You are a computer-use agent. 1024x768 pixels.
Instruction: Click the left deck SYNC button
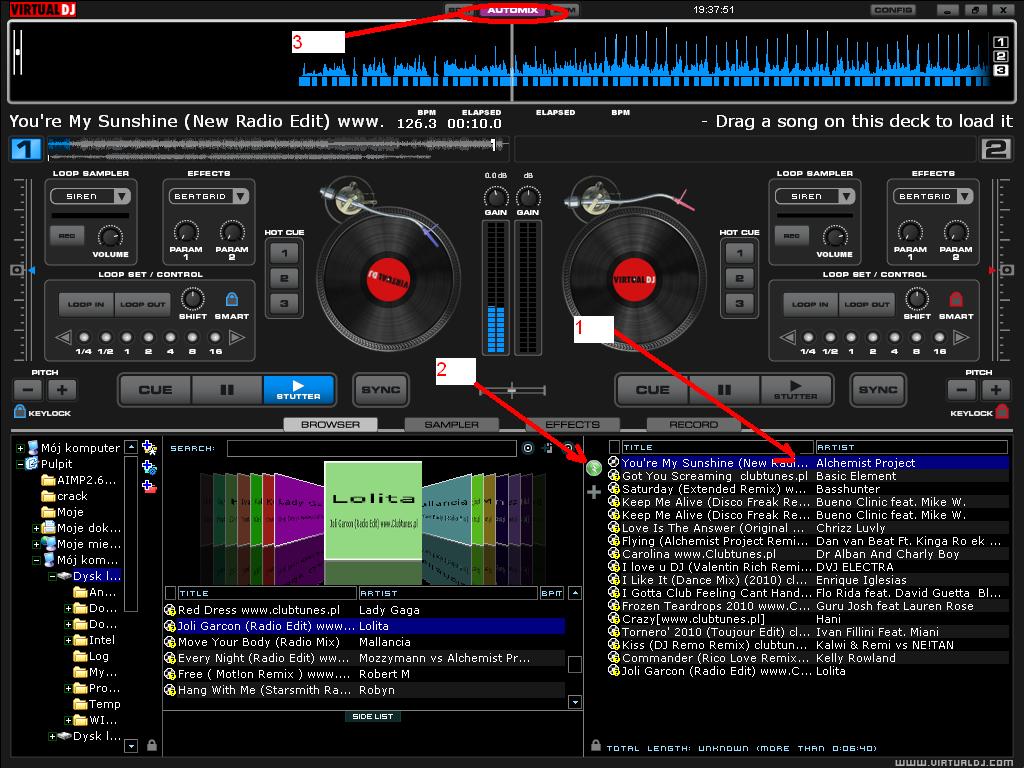(x=381, y=390)
